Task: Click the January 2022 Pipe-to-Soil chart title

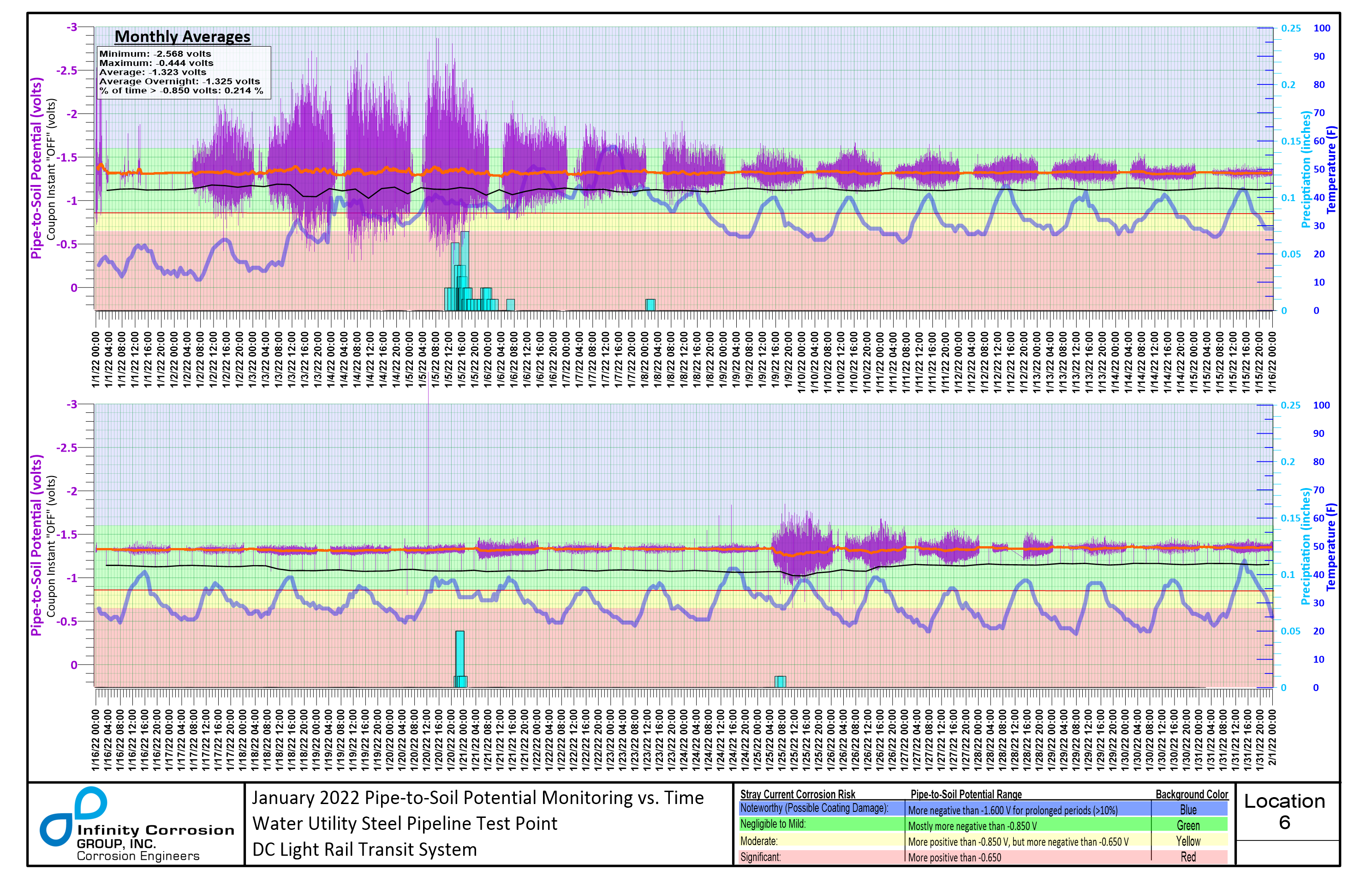Action: [x=477, y=798]
